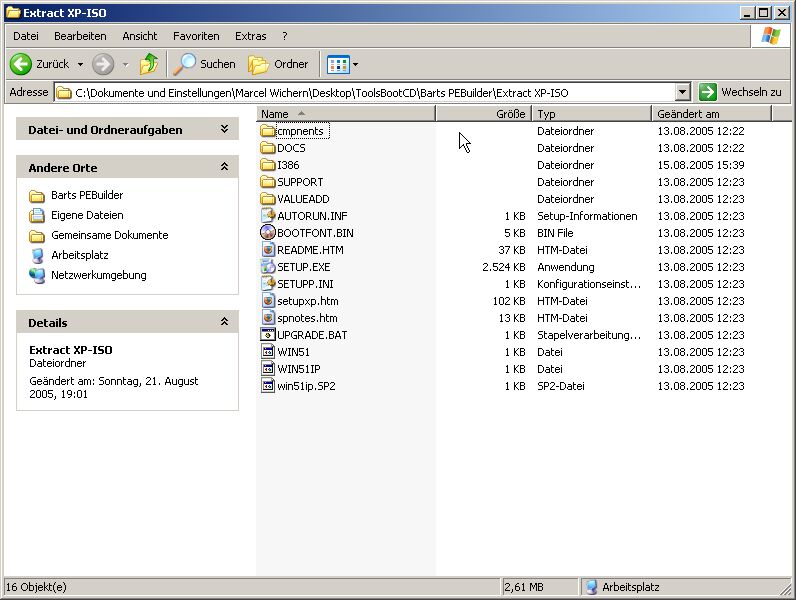This screenshot has width=796, height=600.
Task: Click the forward navigation arrow icon
Action: click(103, 64)
